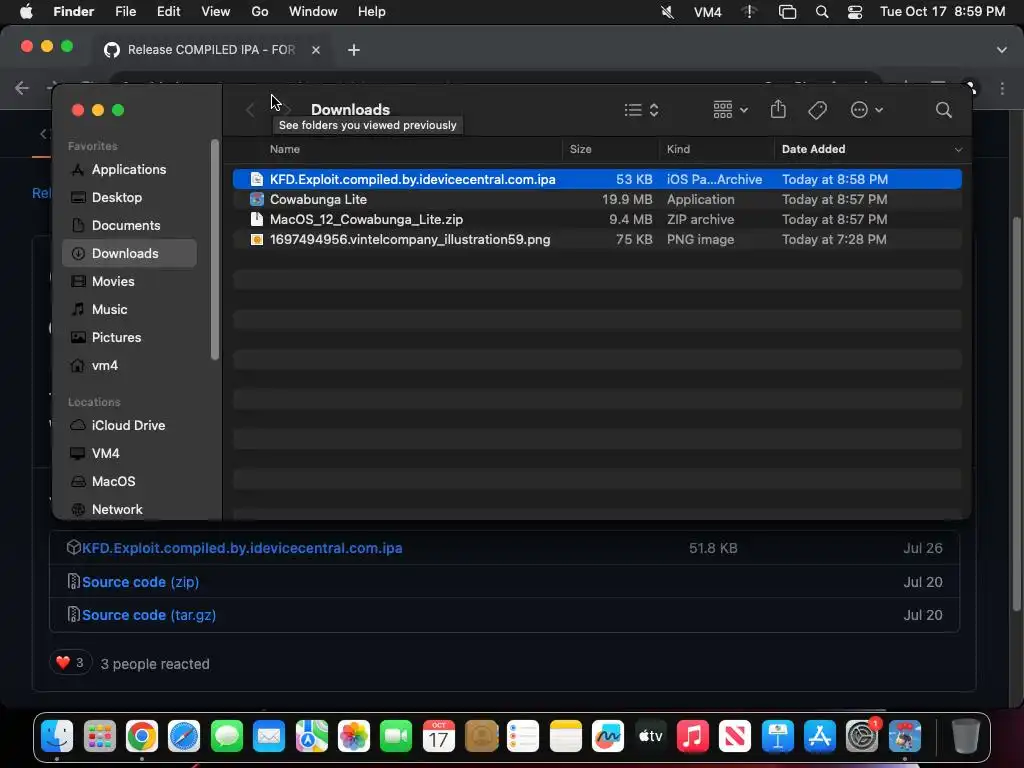This screenshot has height=768, width=1024.
Task: Click the Finder sidebar scrollbar
Action: click(x=215, y=249)
